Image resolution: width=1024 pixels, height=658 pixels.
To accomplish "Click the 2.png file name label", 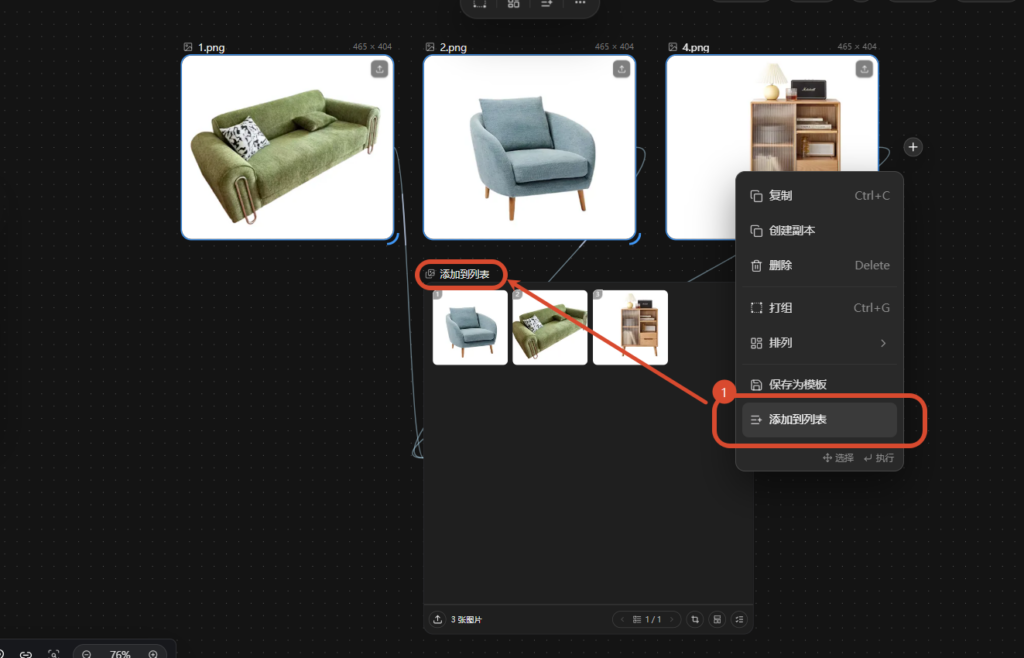I will pyautogui.click(x=453, y=48).
